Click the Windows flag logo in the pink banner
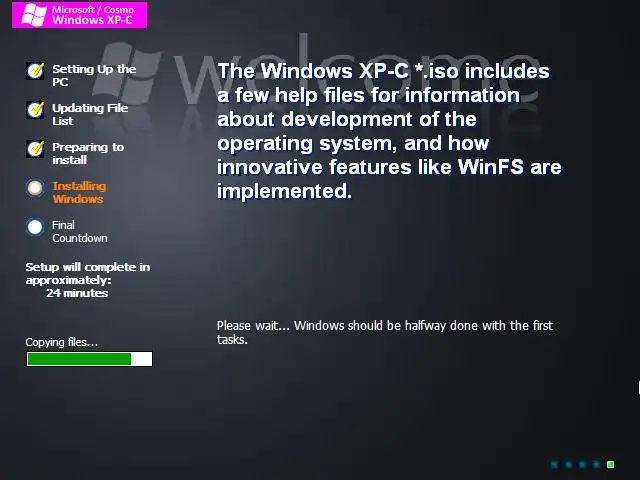This screenshot has height=480, width=640. [x=34, y=15]
